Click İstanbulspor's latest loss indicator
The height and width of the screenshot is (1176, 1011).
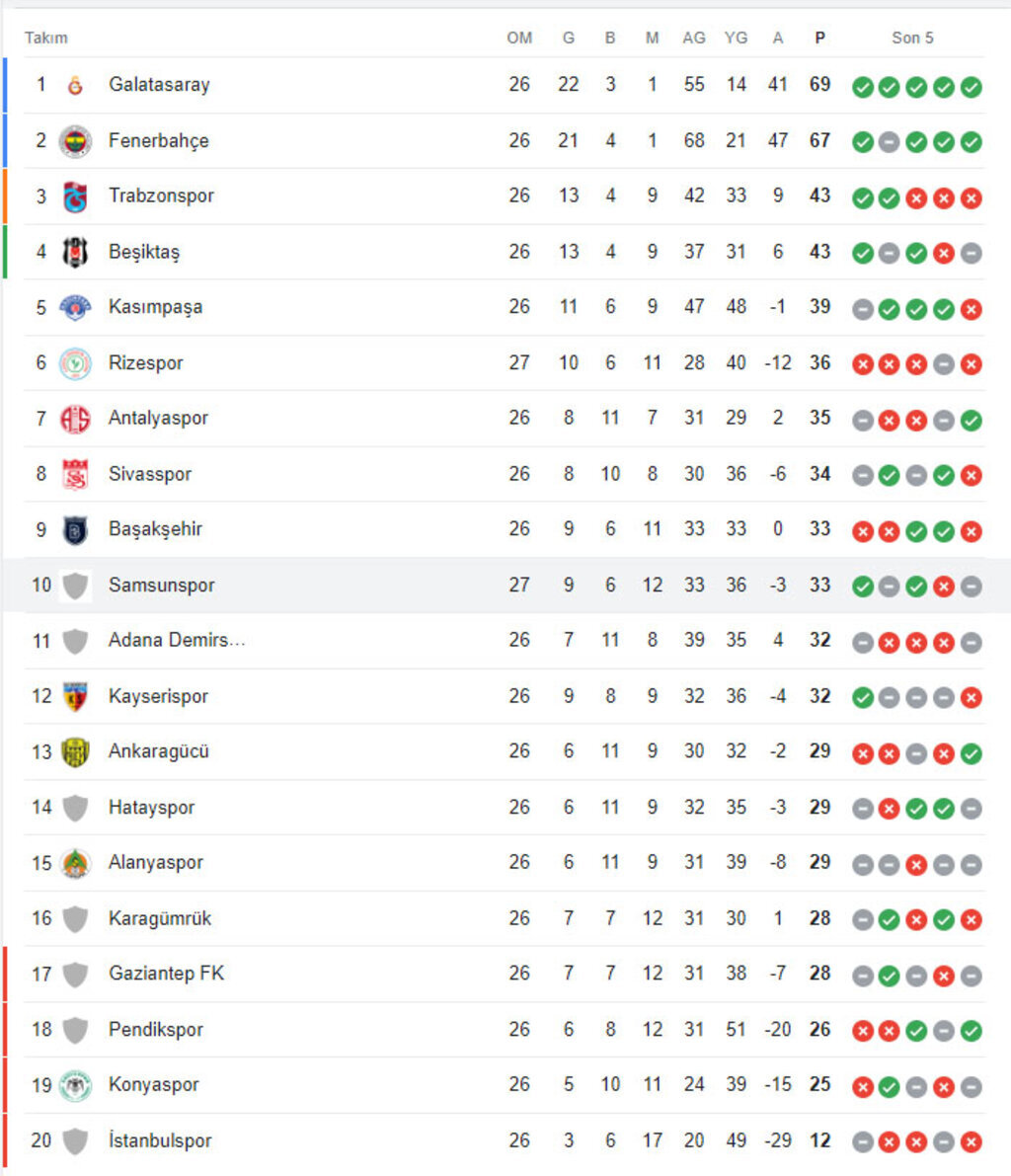coord(972,1141)
